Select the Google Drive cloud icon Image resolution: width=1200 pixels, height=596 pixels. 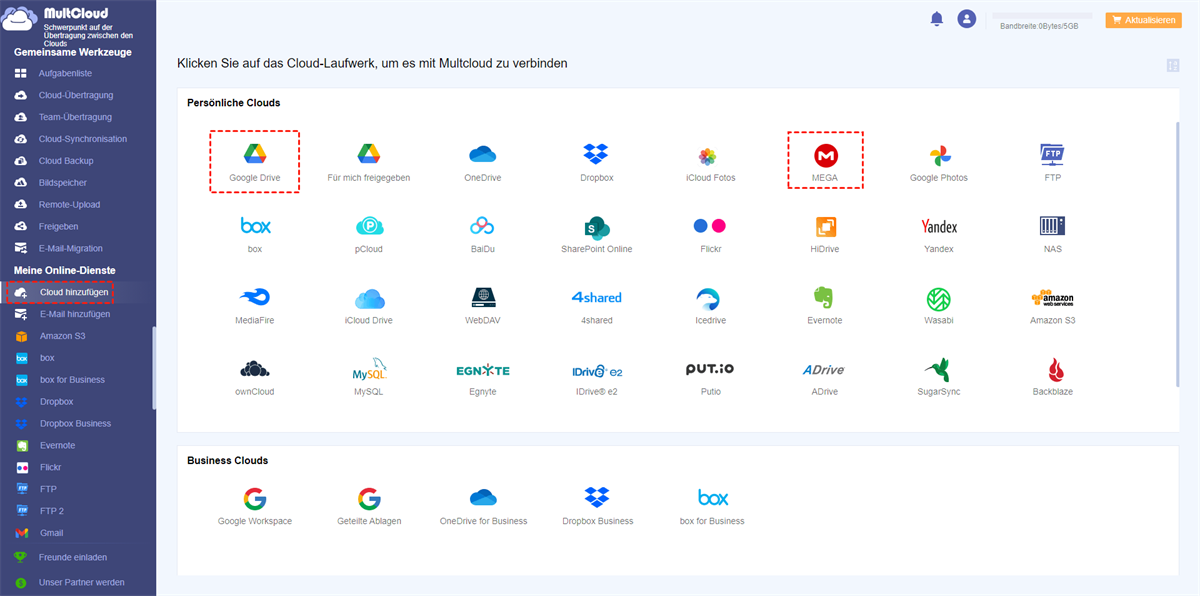click(255, 155)
